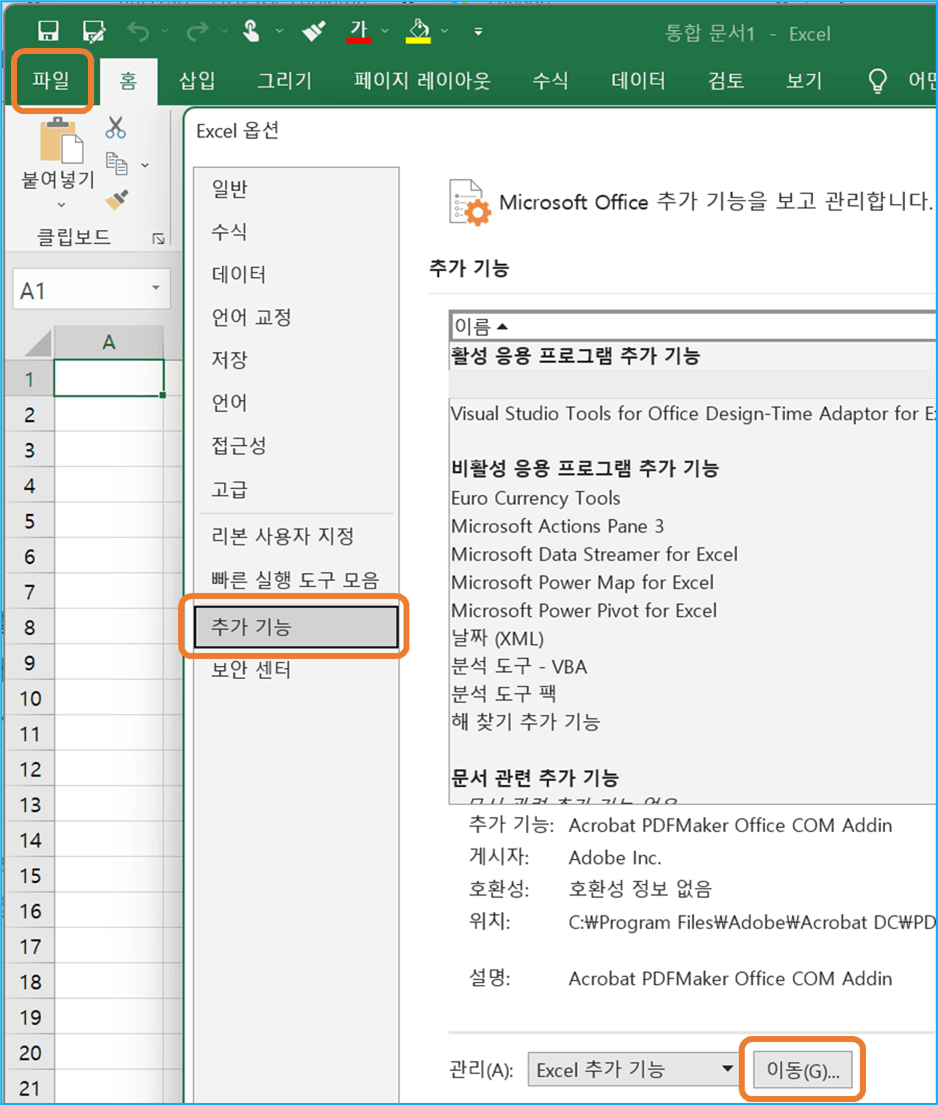Select Microsoft Actions Pane 3 add-in
Viewport: 938px width, 1105px height.
pyautogui.click(x=557, y=526)
